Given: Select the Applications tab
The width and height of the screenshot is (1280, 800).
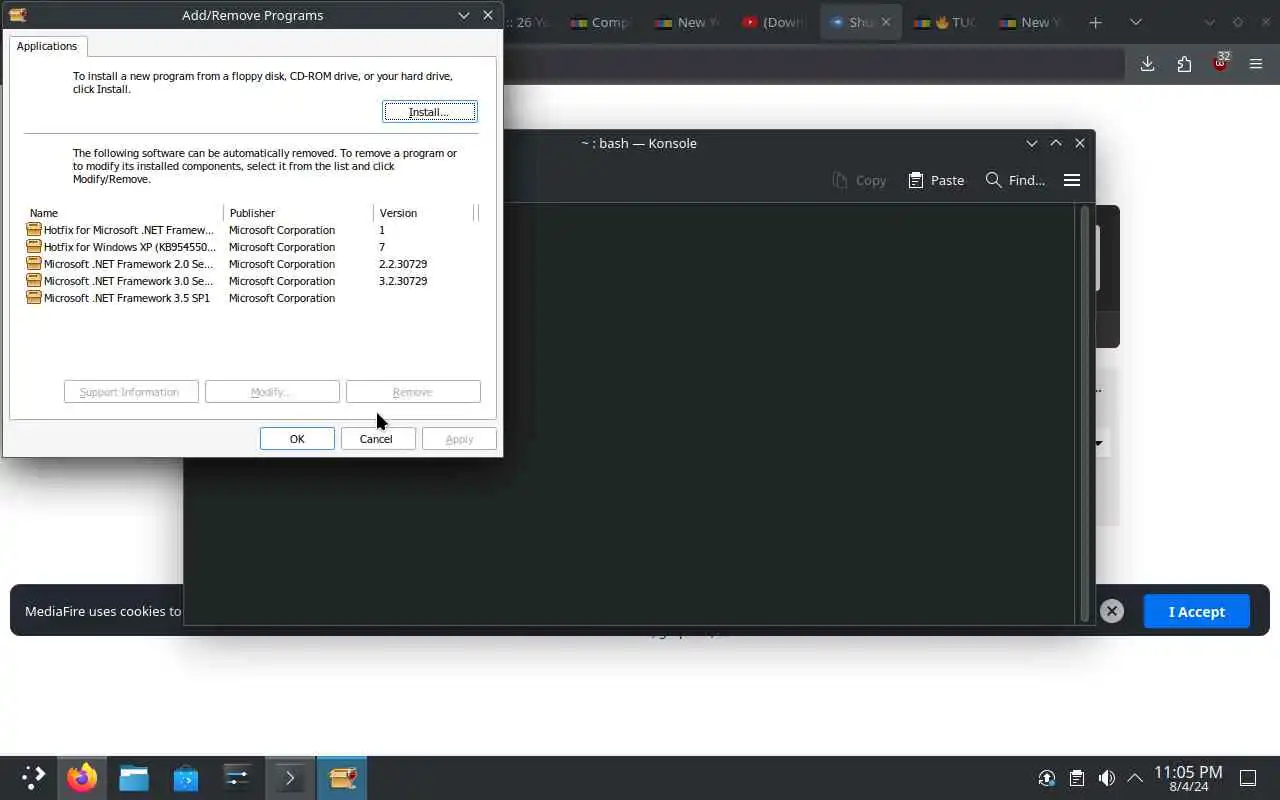Looking at the screenshot, I should pos(47,46).
